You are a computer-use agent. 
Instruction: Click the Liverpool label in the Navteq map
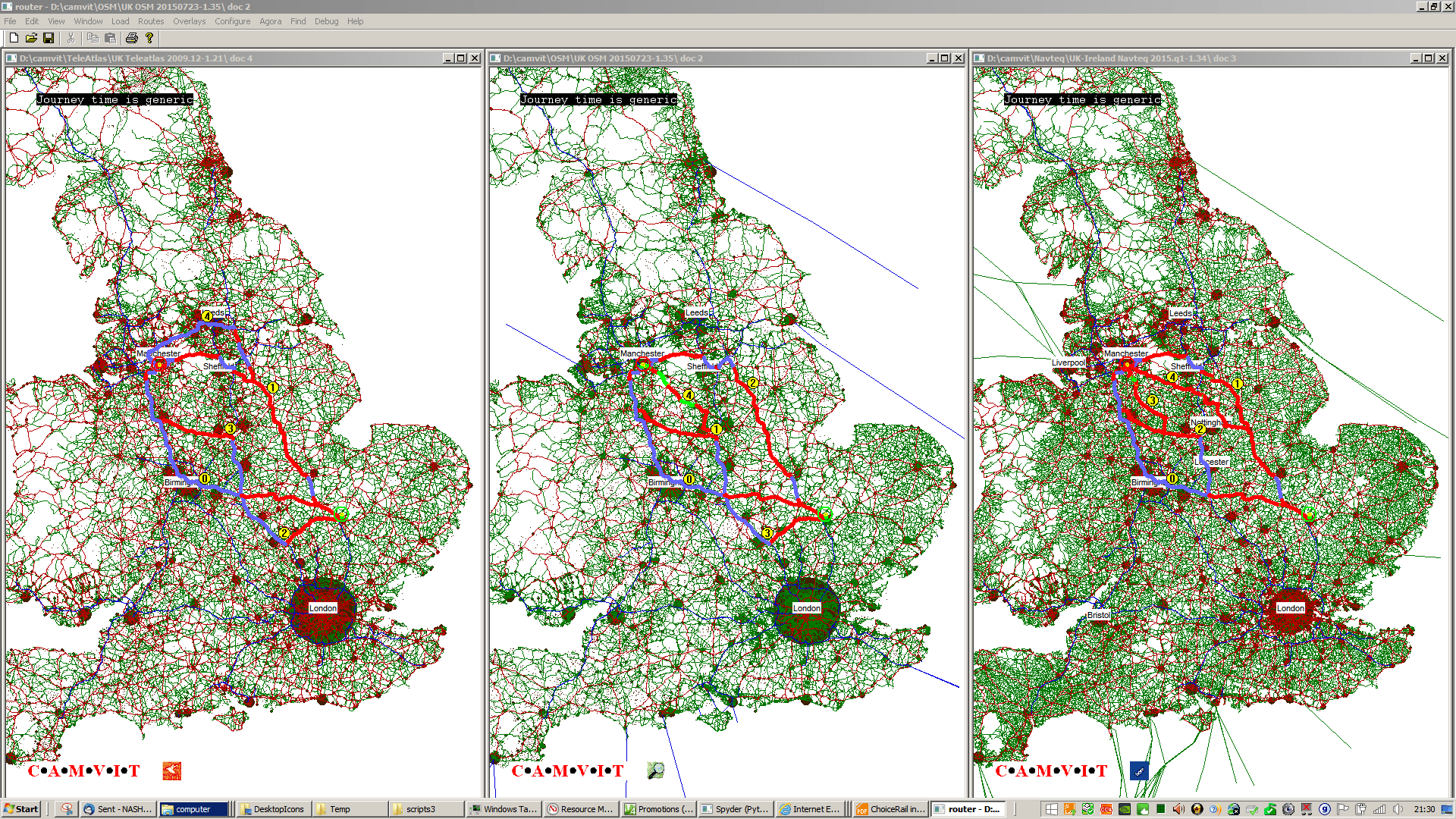point(1068,362)
